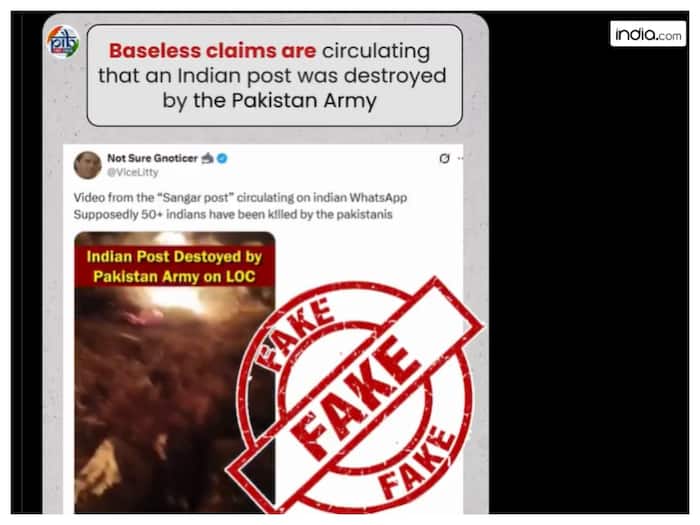Play the embedded tweet video

(x=175, y=372)
